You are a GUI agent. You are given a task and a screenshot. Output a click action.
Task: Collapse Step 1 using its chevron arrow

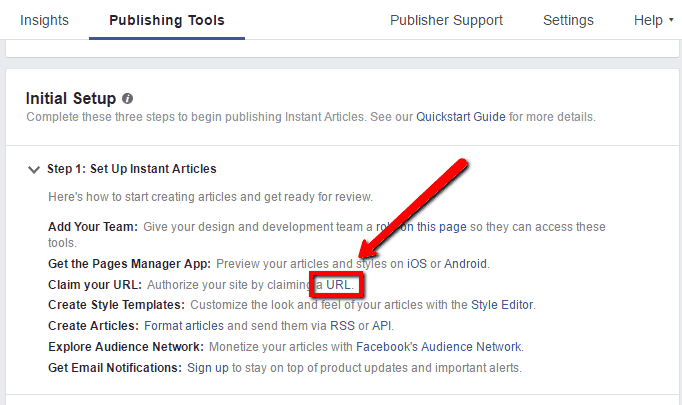point(34,169)
